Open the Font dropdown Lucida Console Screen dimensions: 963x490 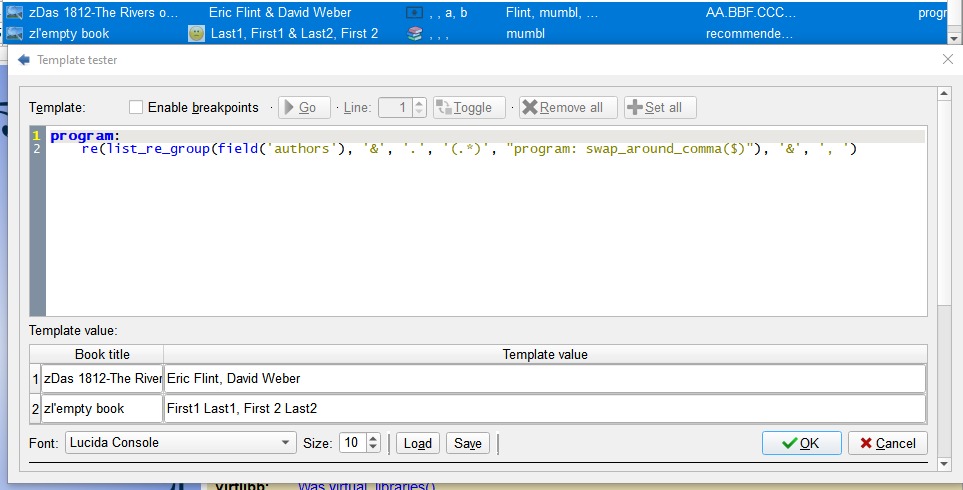click(181, 443)
